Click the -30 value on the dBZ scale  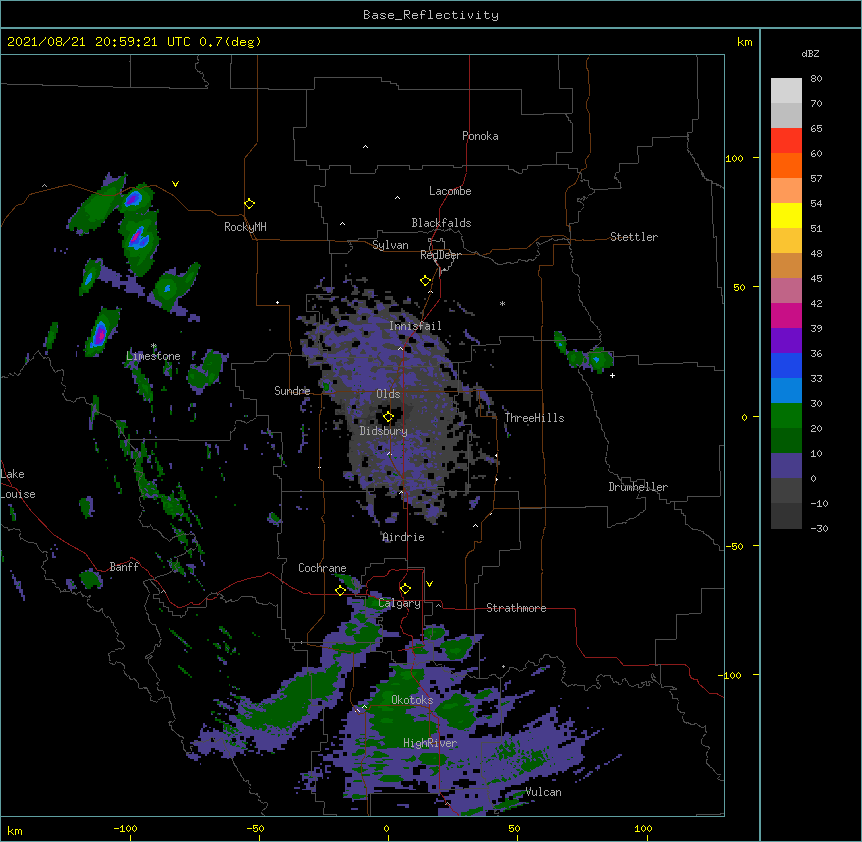819,528
